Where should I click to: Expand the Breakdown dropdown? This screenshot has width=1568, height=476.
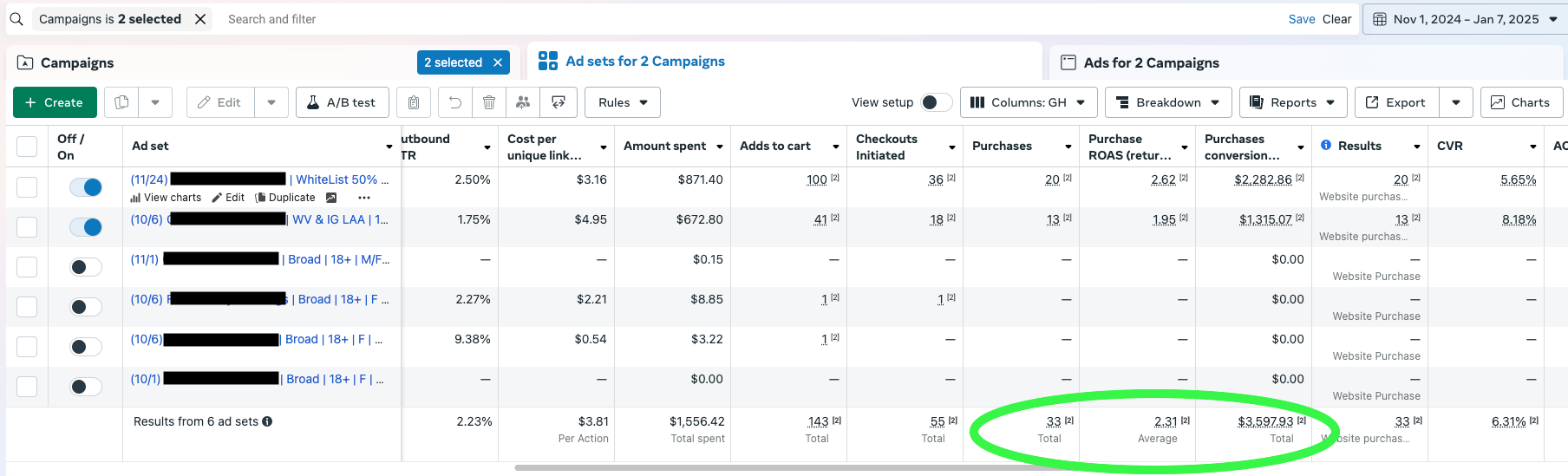1168,102
